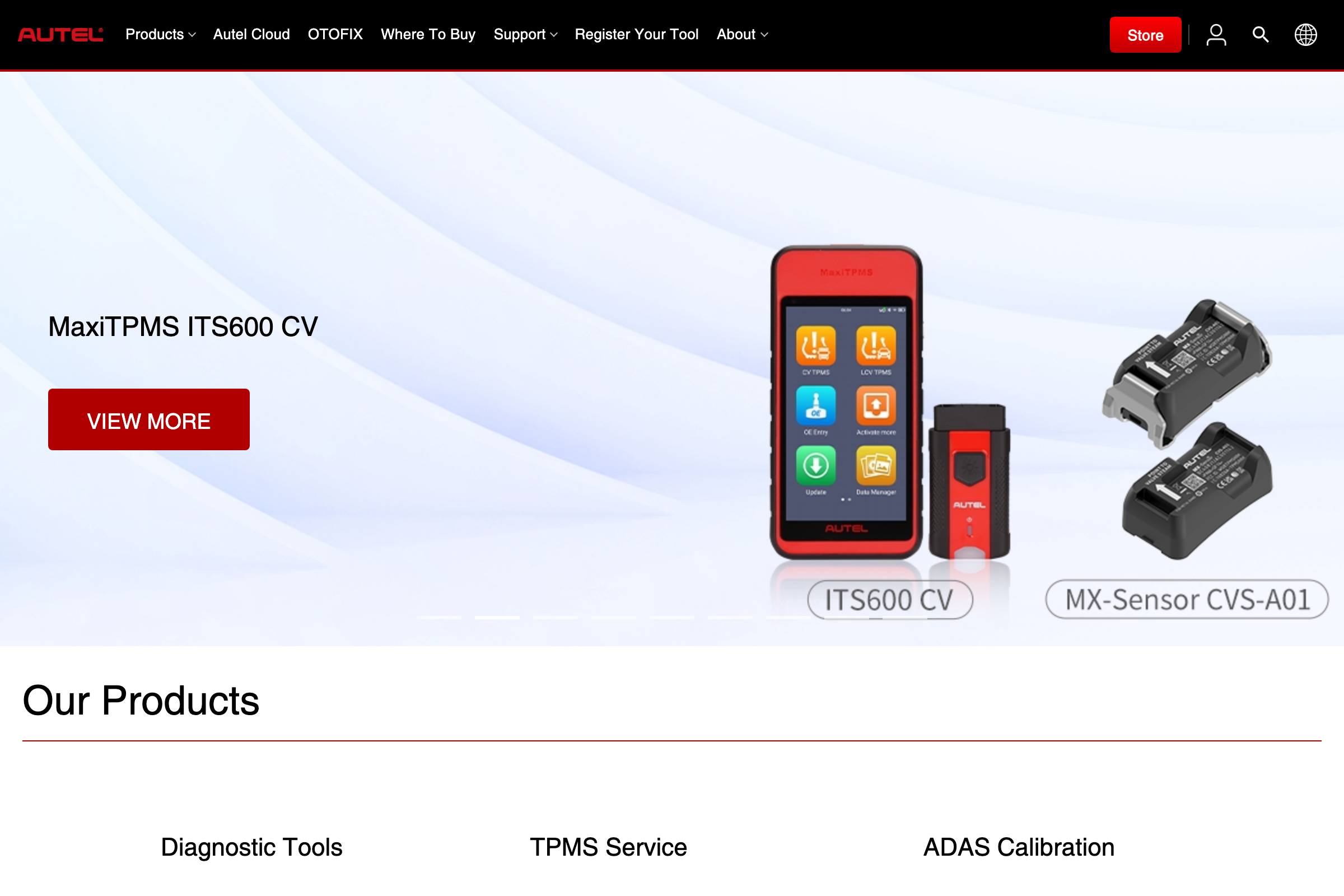This screenshot has width=1344, height=896.
Task: Open the search magnifier icon
Action: coord(1261,35)
